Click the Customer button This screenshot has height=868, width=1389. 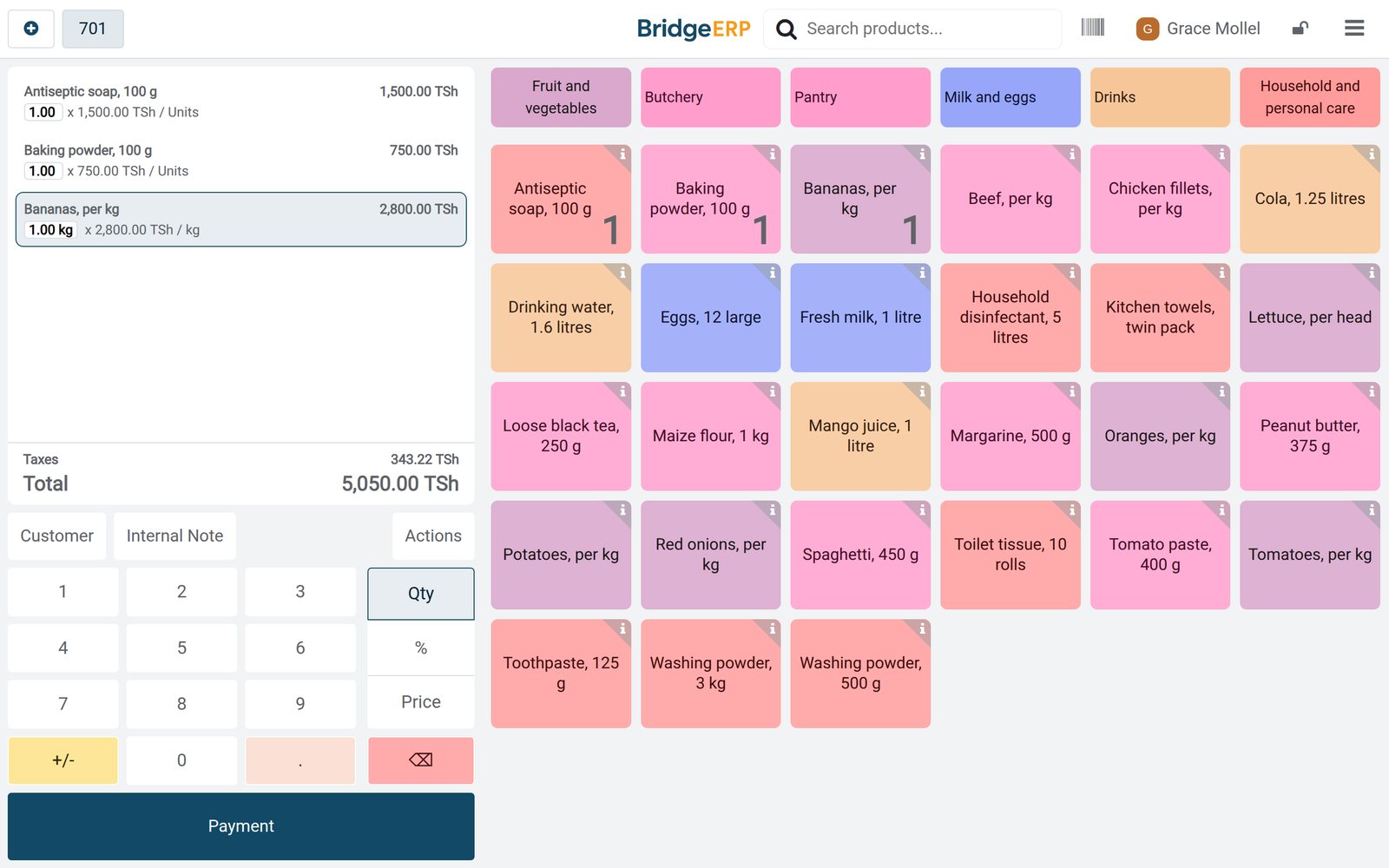(x=57, y=536)
